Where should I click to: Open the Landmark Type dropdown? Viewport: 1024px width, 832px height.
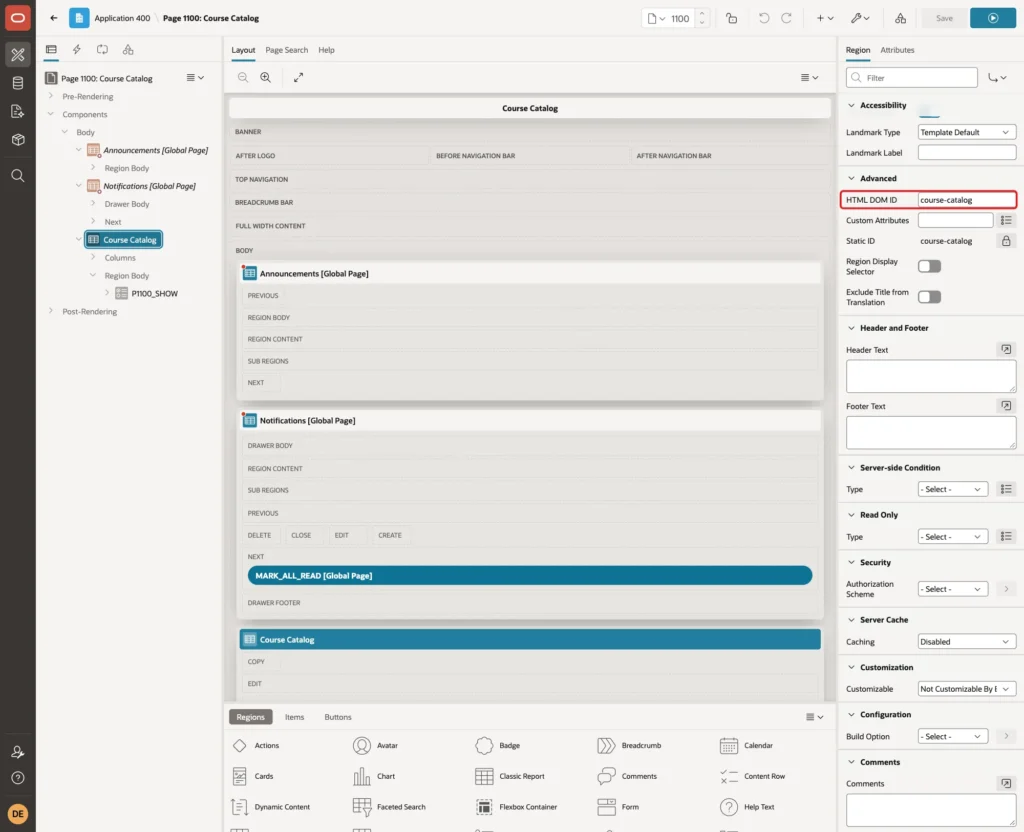966,132
